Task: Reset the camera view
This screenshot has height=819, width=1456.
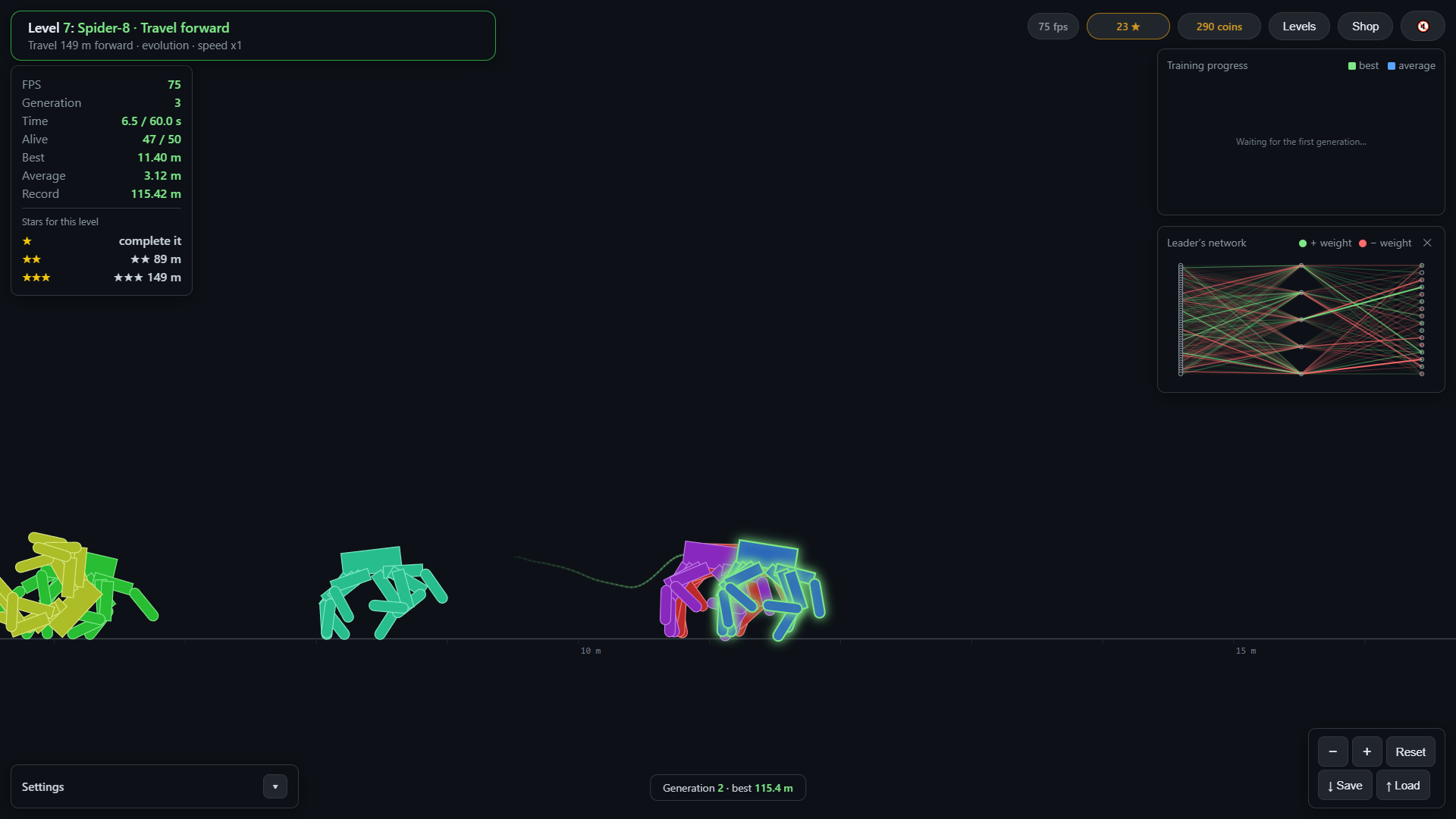Action: tap(1410, 752)
